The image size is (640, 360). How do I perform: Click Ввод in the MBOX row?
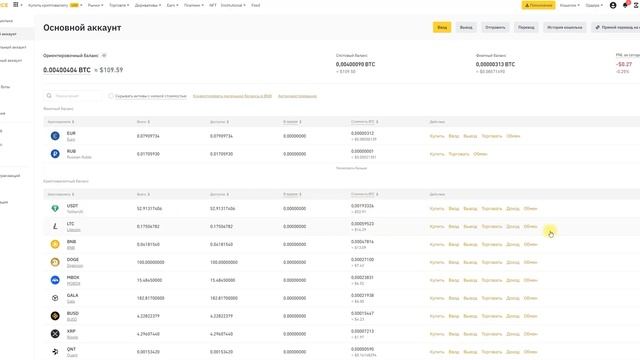click(454, 280)
